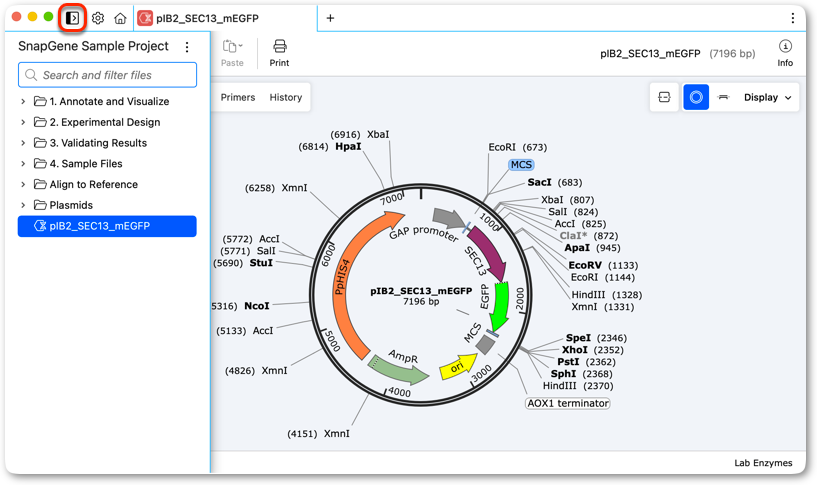Expand 4. Sample Files folder
The height and width of the screenshot is (485, 817).
click(23, 164)
